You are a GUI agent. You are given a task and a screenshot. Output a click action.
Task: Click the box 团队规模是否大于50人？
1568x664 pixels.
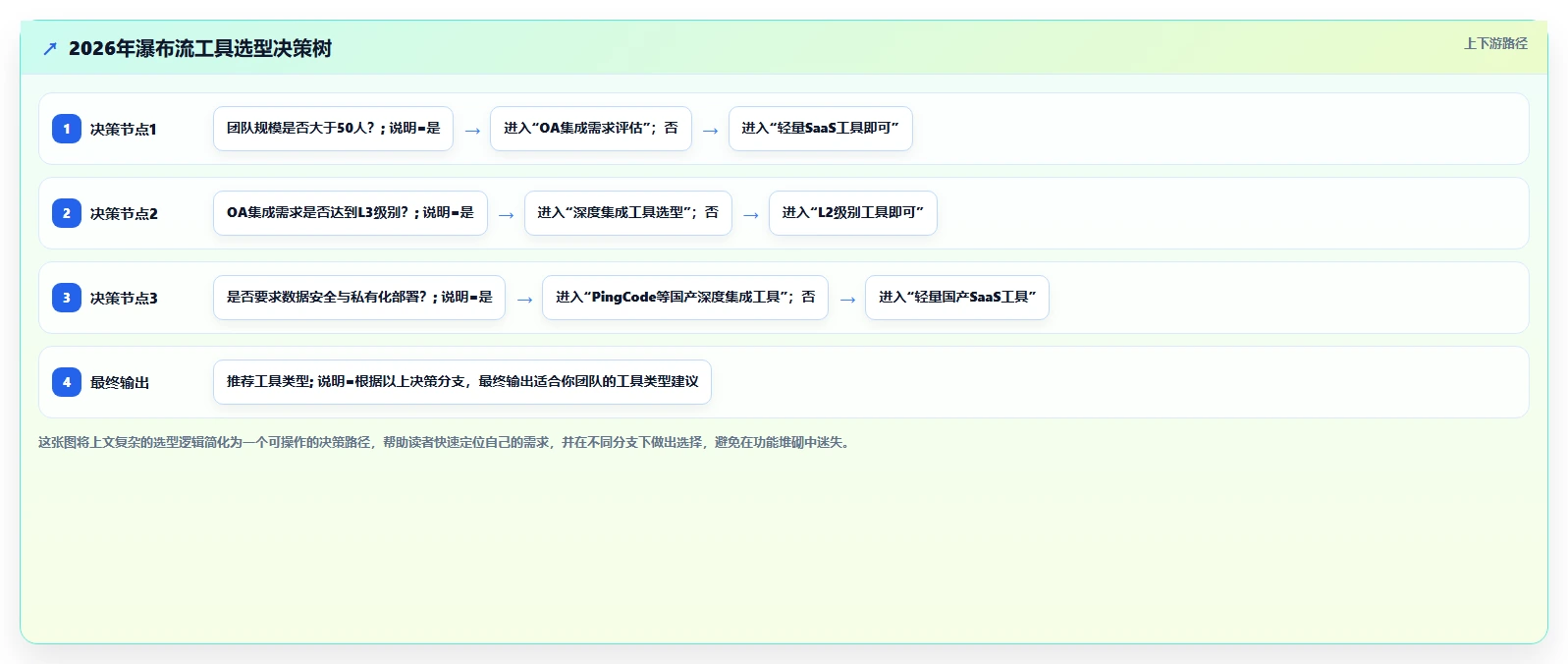[333, 129]
